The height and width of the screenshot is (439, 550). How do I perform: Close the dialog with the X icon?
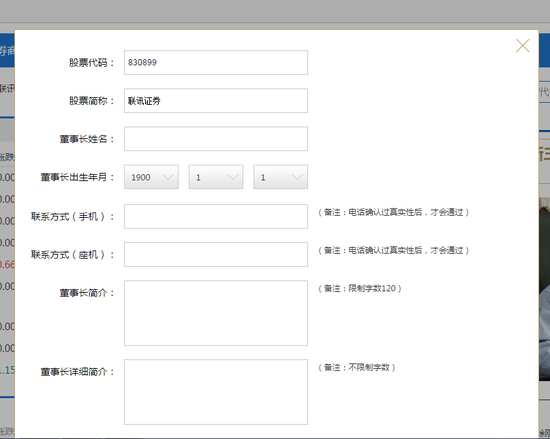pyautogui.click(x=522, y=46)
